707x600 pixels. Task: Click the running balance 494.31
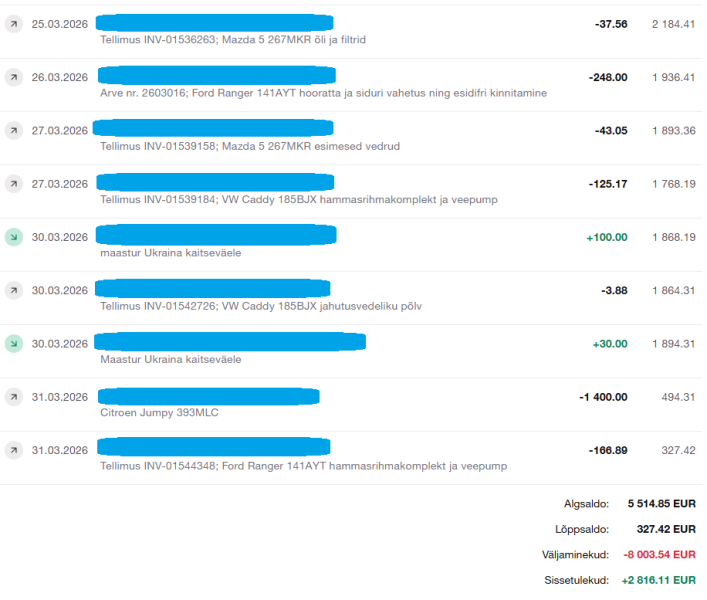point(677,397)
